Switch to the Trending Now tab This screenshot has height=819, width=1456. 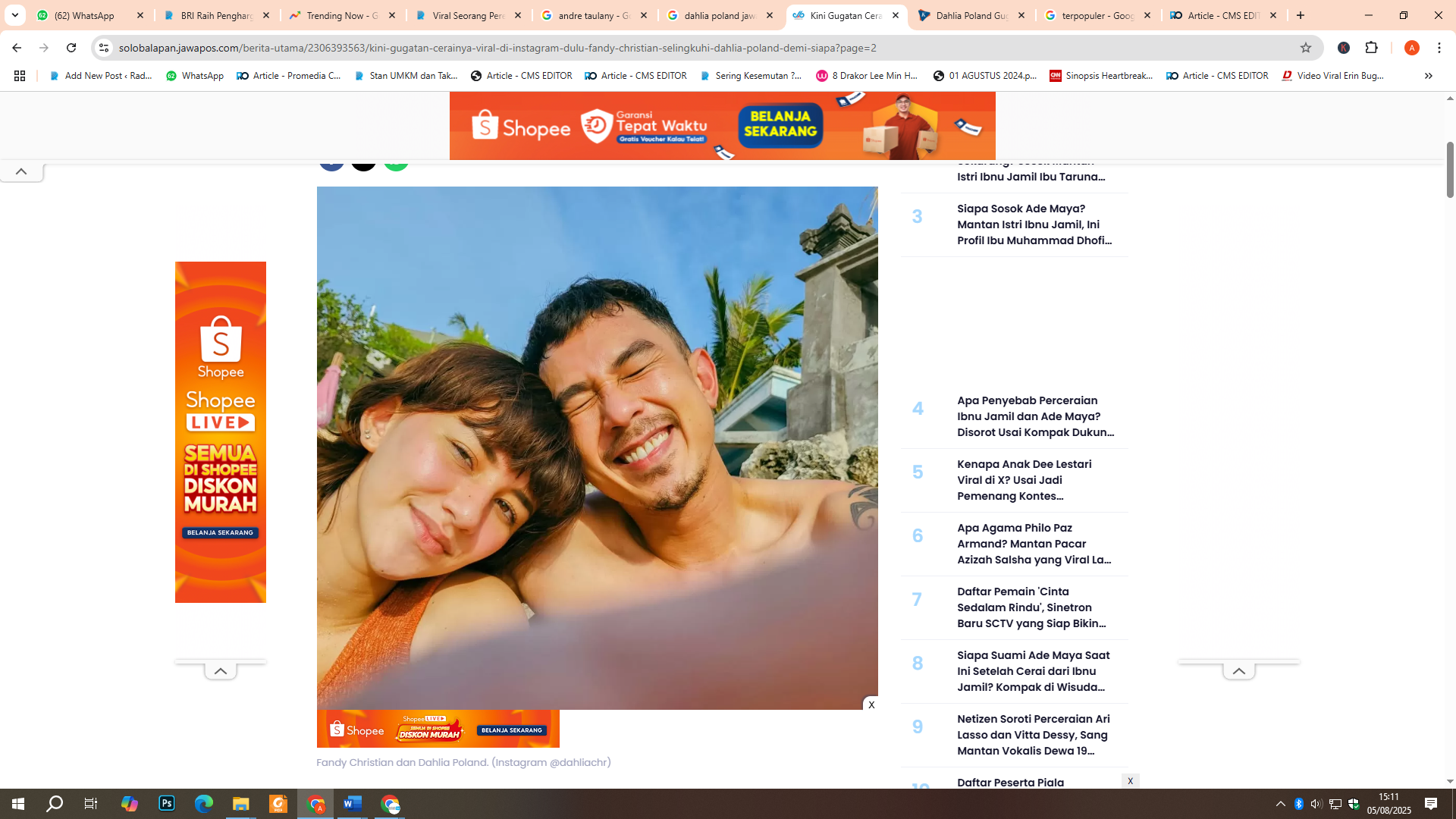[343, 15]
